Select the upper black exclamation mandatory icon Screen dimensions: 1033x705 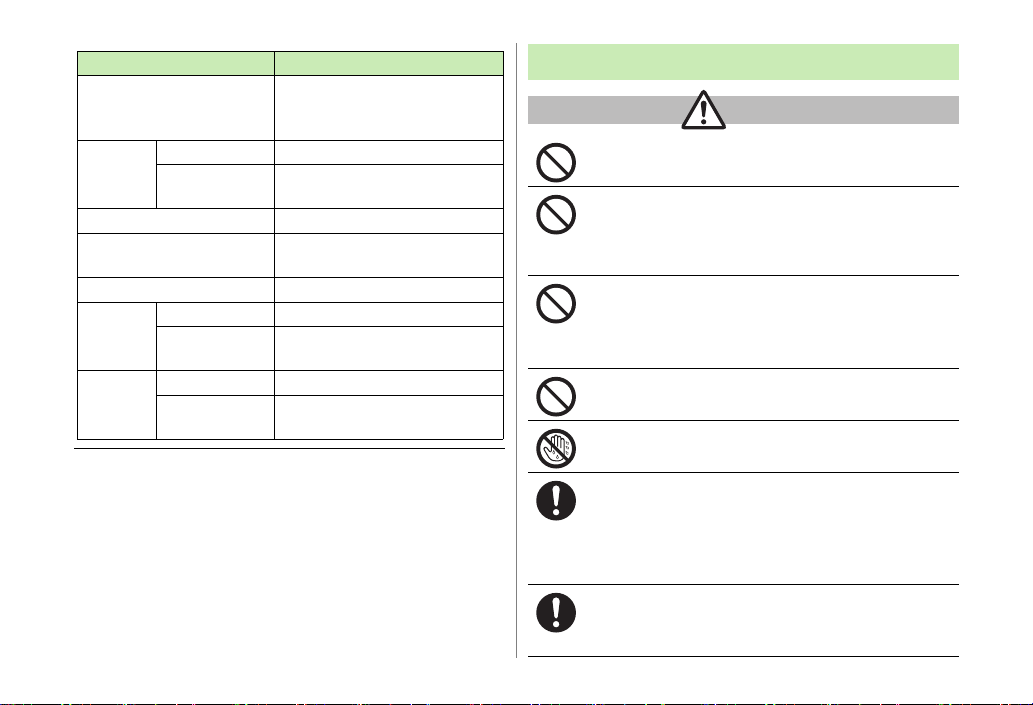coord(556,501)
